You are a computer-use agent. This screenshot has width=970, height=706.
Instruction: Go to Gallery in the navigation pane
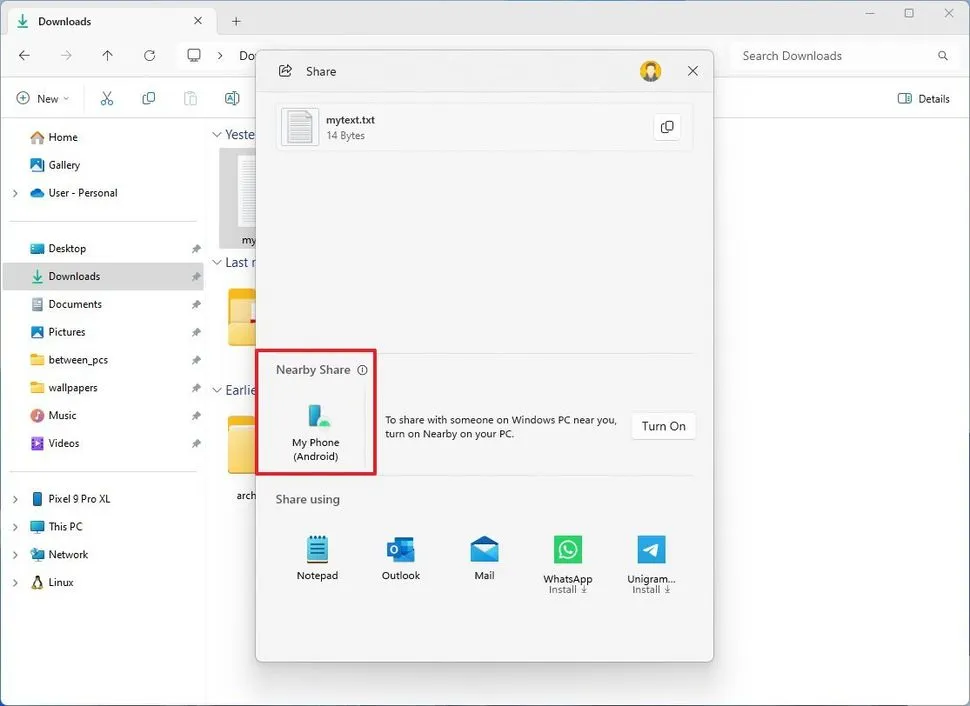click(64, 165)
